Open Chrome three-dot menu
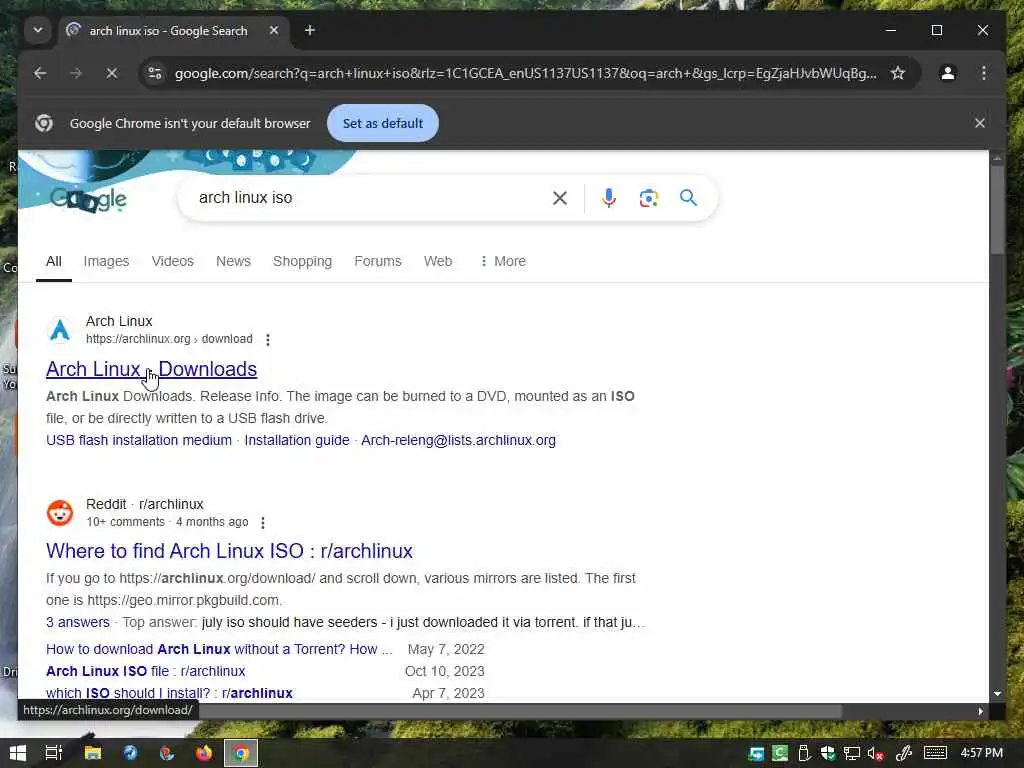 [x=984, y=73]
